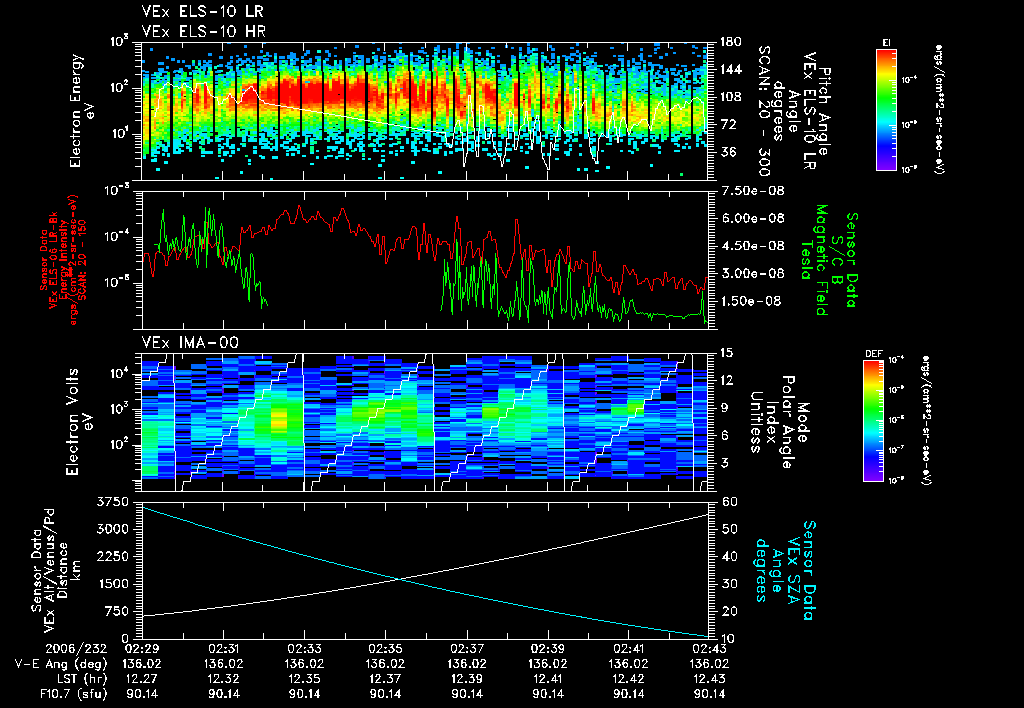Screen dimensions: 1024x708
Task: Click the 'Electron Volts eV' axis label
Action: [78, 422]
